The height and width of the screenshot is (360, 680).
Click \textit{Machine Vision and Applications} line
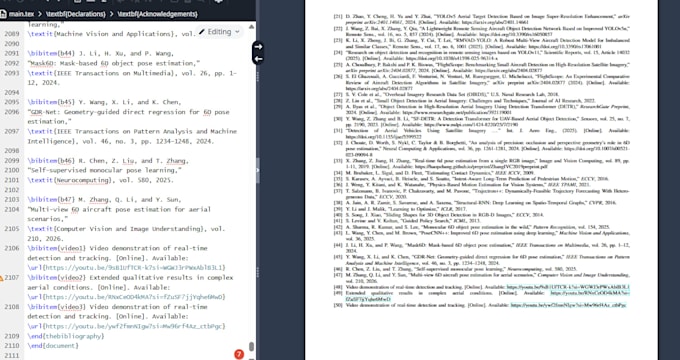tap(112, 34)
